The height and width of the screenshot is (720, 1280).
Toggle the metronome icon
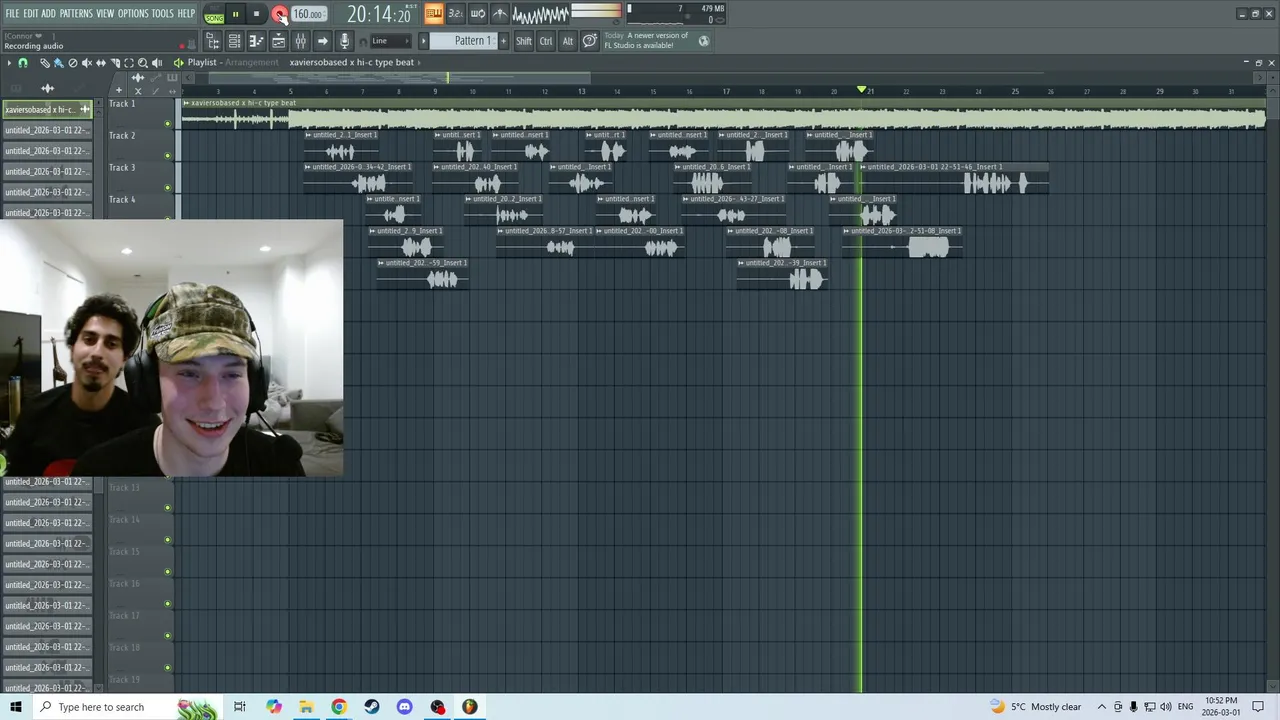[499, 13]
